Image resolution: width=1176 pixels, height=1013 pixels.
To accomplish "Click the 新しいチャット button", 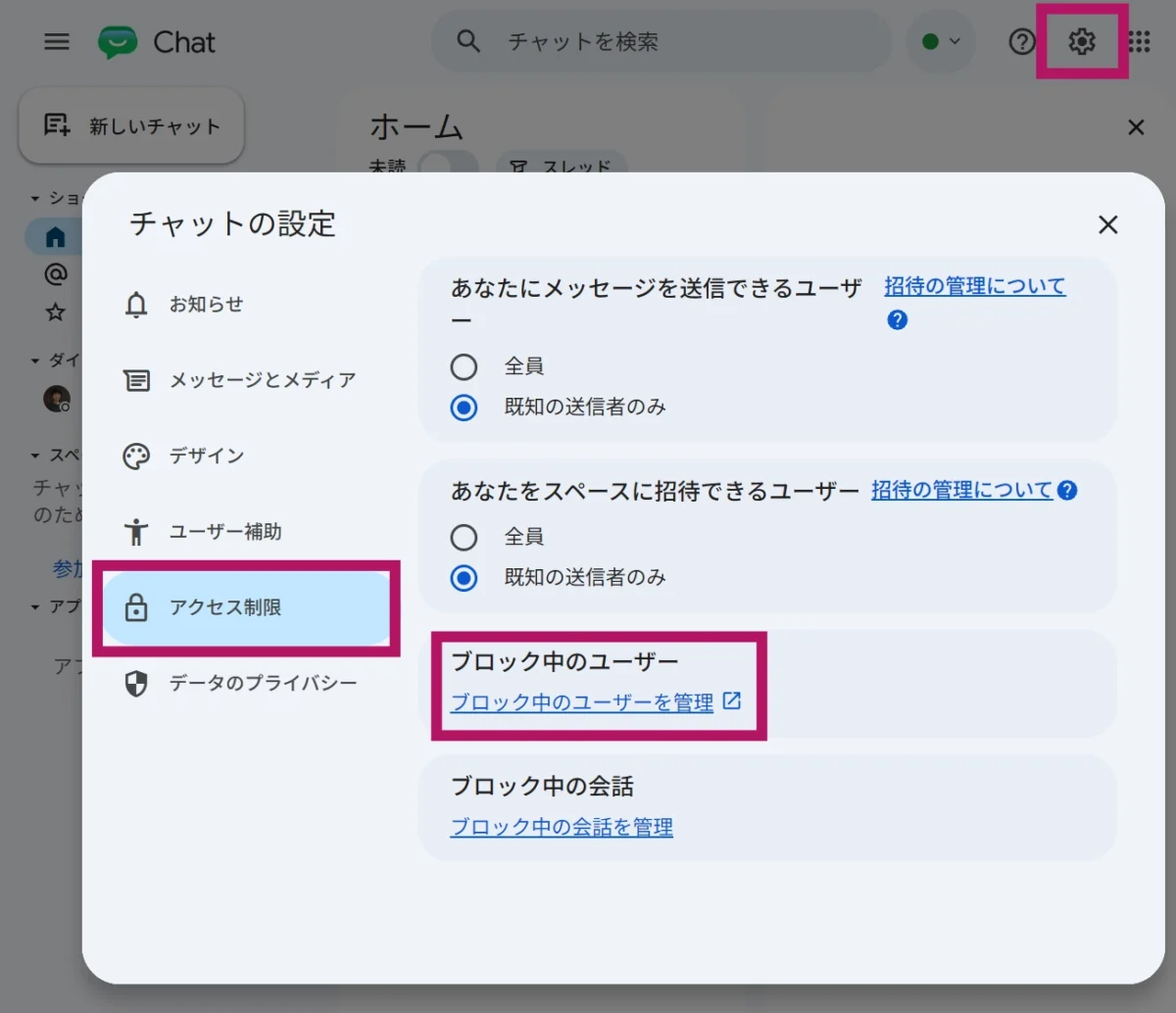I will tap(131, 125).
